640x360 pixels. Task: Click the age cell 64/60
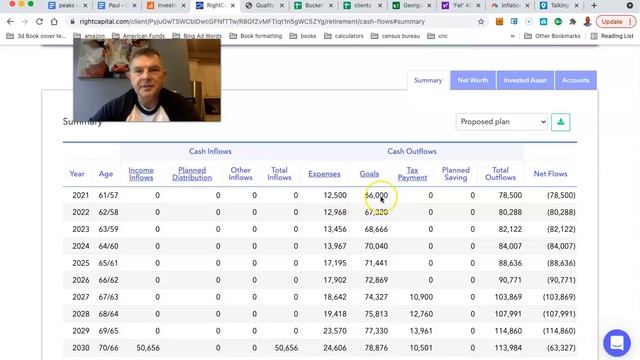point(108,246)
